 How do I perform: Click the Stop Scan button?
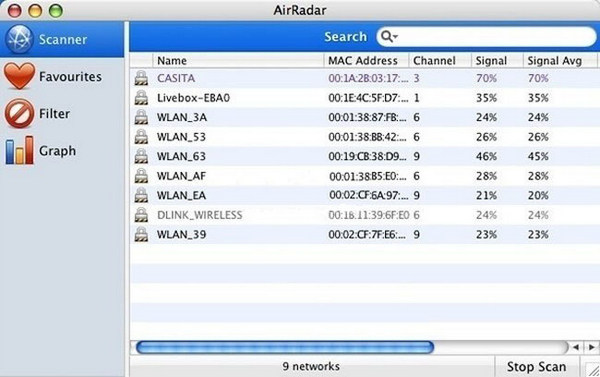536,367
